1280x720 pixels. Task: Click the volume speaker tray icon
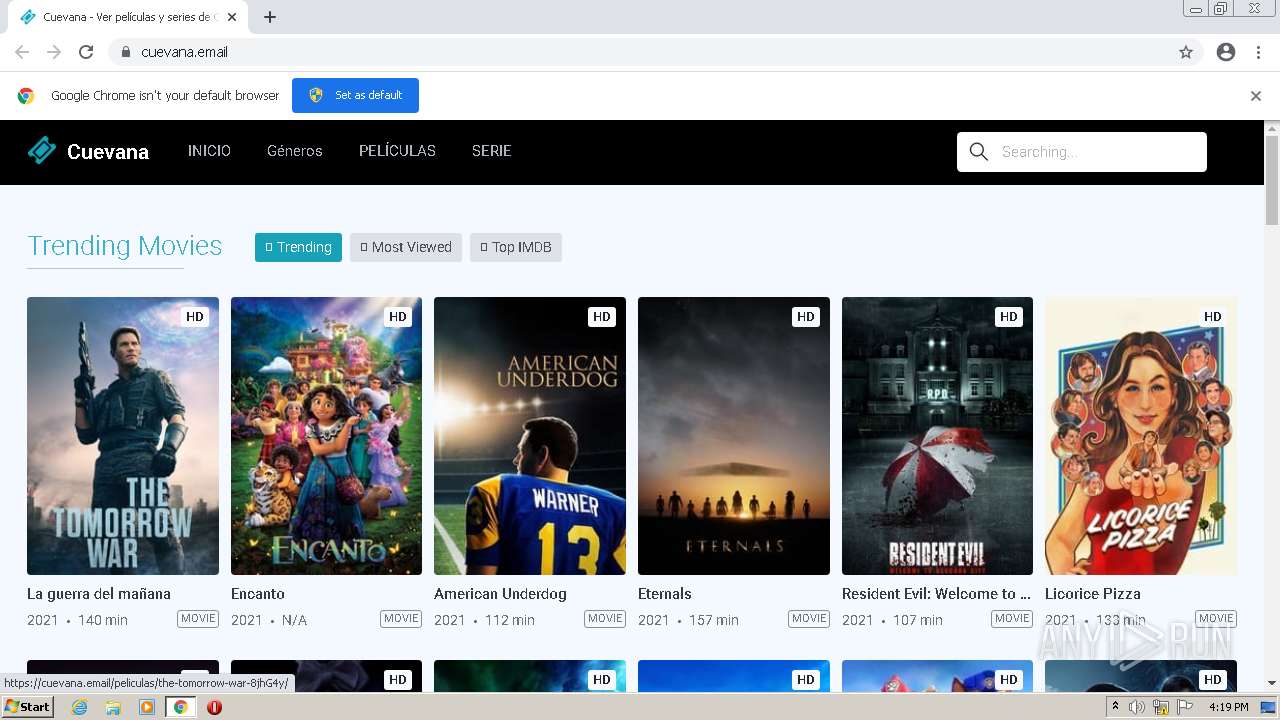(x=1137, y=707)
